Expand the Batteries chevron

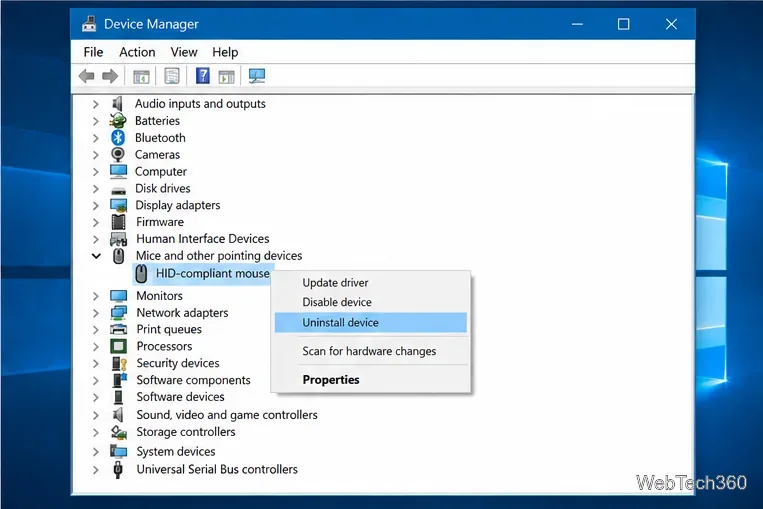(96, 121)
